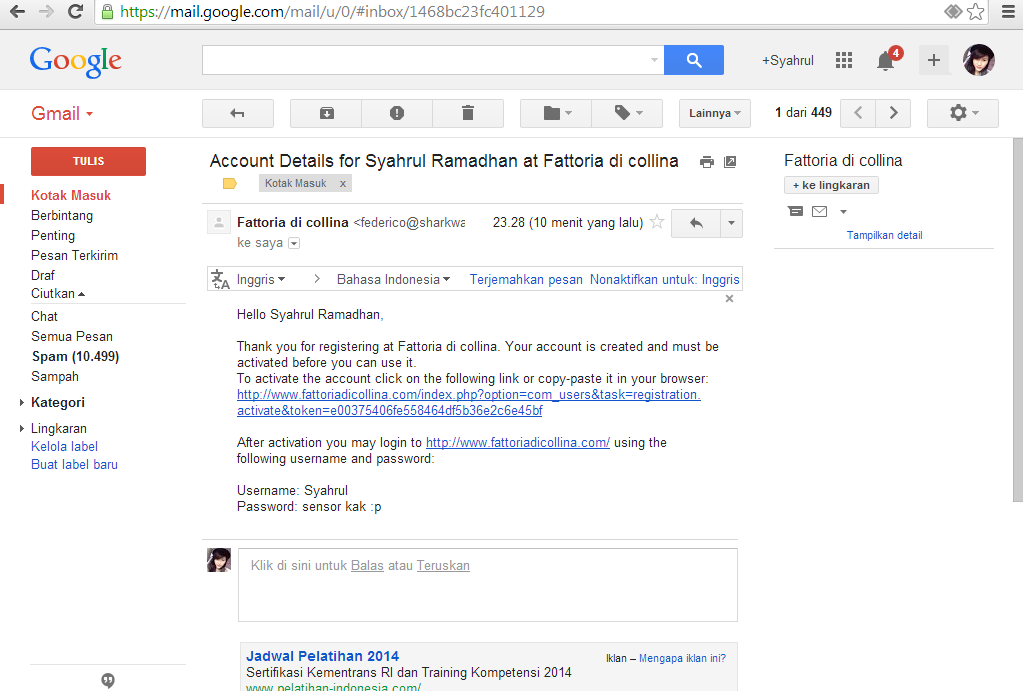
Task: Open the settings gear menu
Action: (x=963, y=114)
